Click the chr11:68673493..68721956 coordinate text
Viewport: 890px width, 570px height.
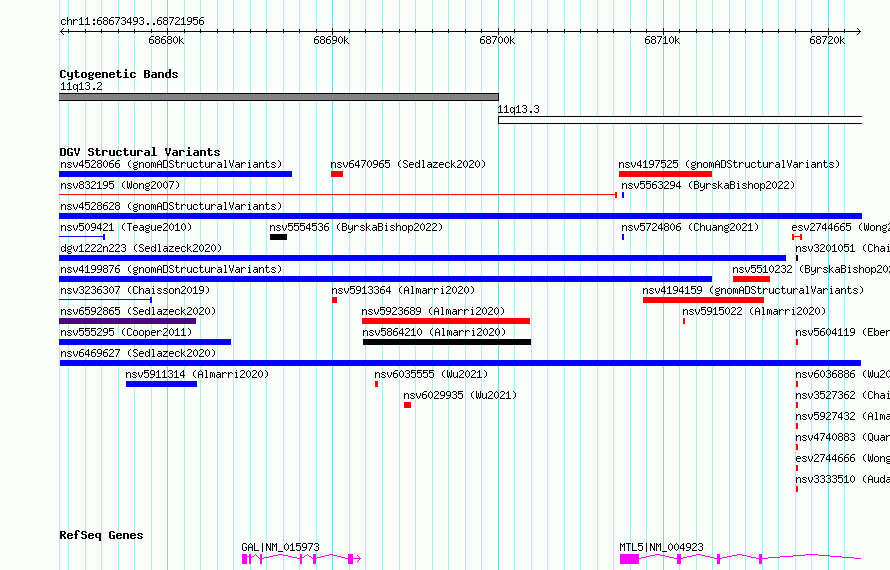point(132,22)
